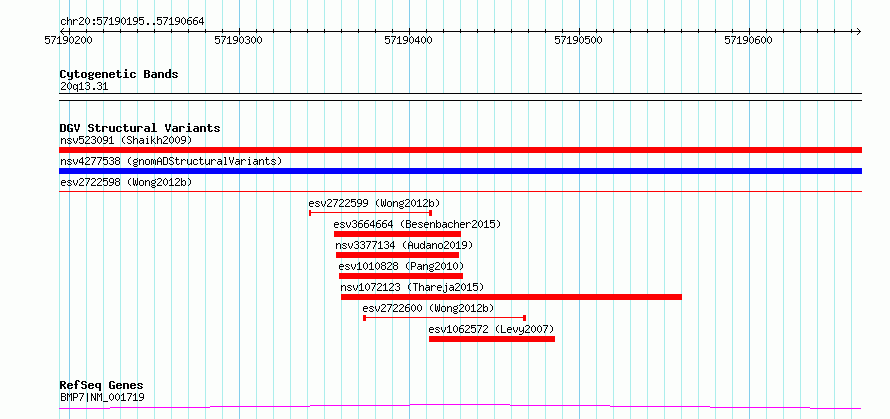Click the nsv4277538 (gnomADStructuralVariants) label
Viewport: 890px width, 419px height.
pos(171,161)
